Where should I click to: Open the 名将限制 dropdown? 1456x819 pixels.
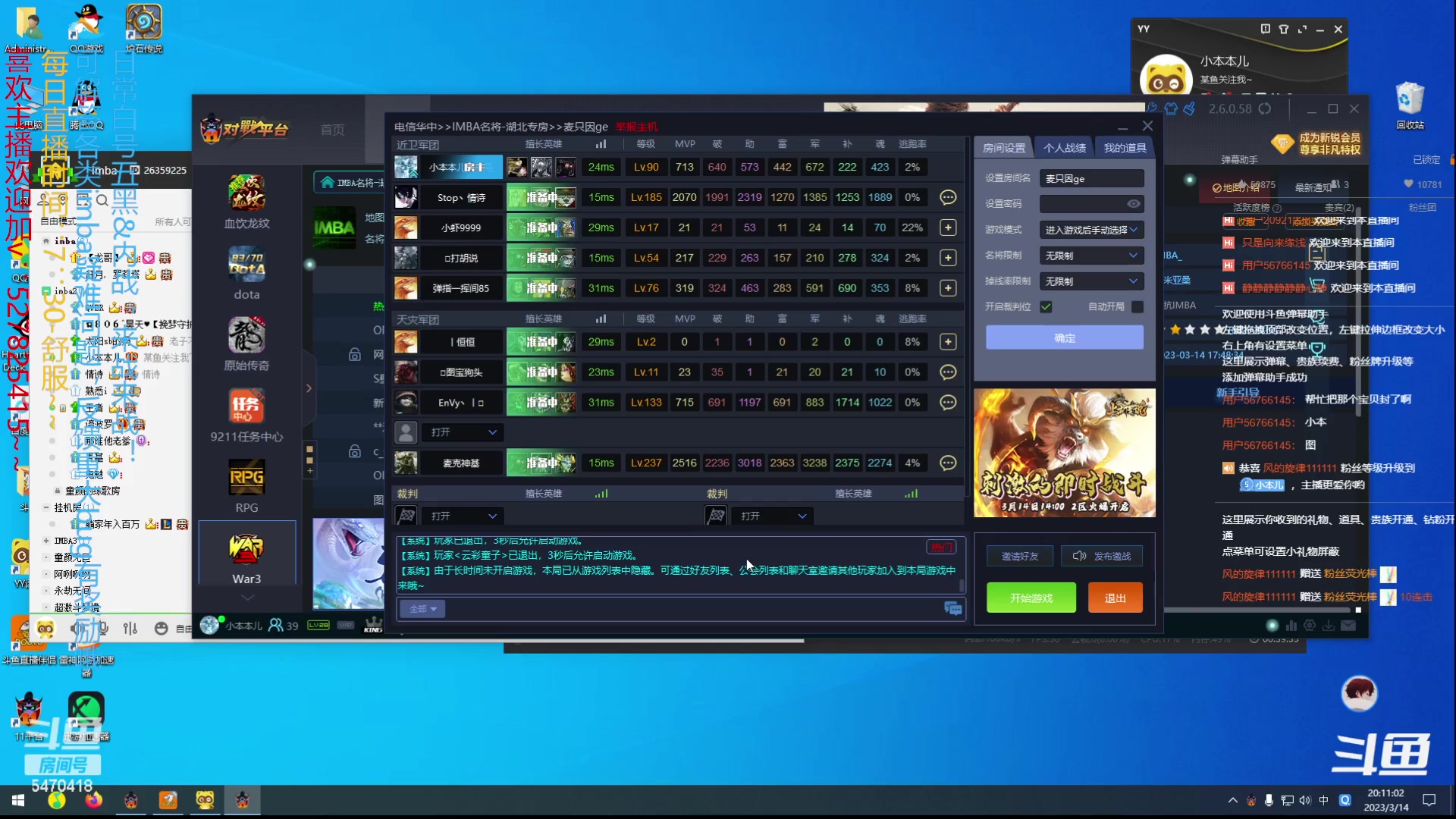(x=1091, y=256)
